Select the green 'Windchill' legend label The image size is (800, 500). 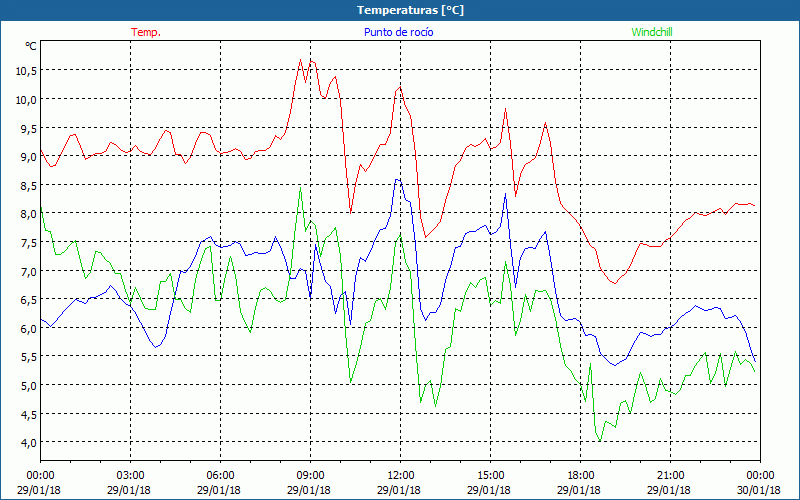[x=652, y=32]
